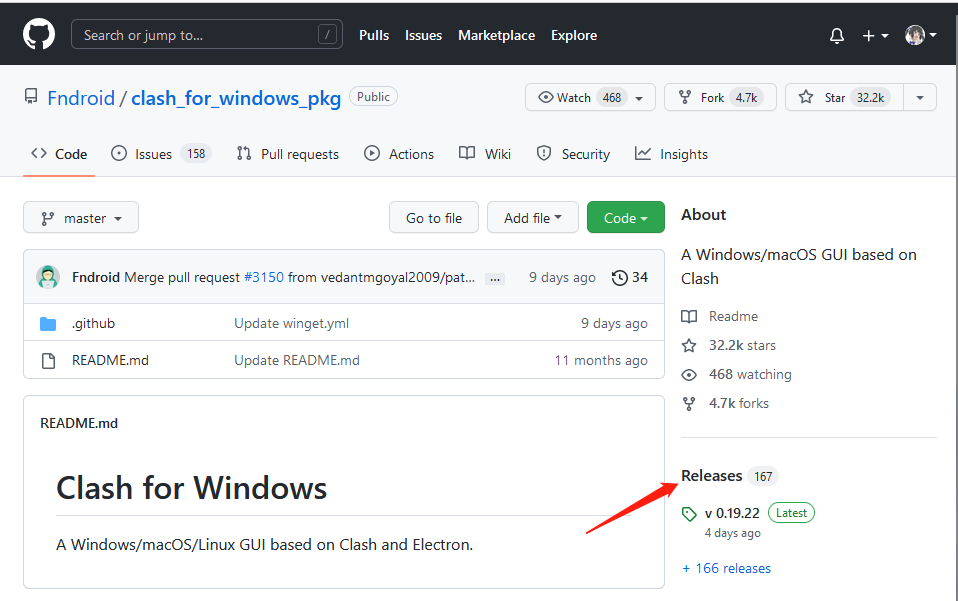Click Fndroid's commit author avatar
Image resolution: width=958 pixels, height=601 pixels.
coord(48,277)
